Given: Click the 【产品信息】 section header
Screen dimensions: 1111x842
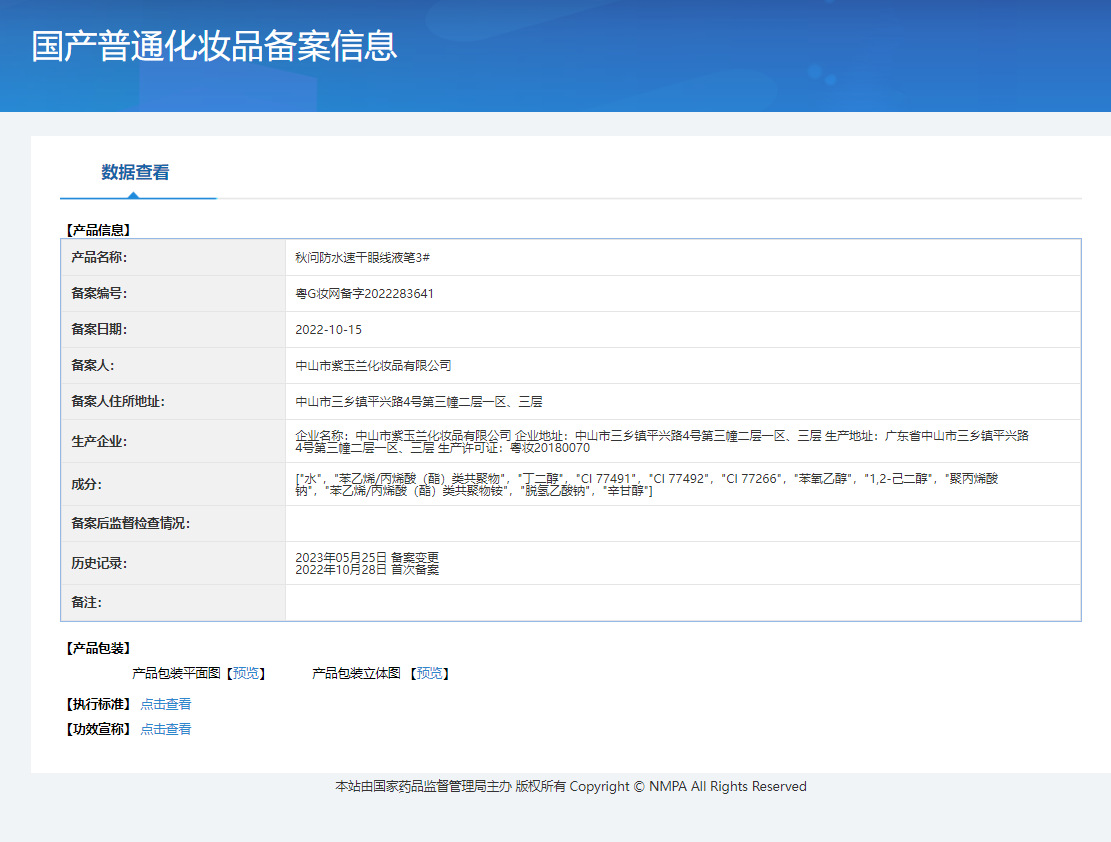Looking at the screenshot, I should coord(97,230).
